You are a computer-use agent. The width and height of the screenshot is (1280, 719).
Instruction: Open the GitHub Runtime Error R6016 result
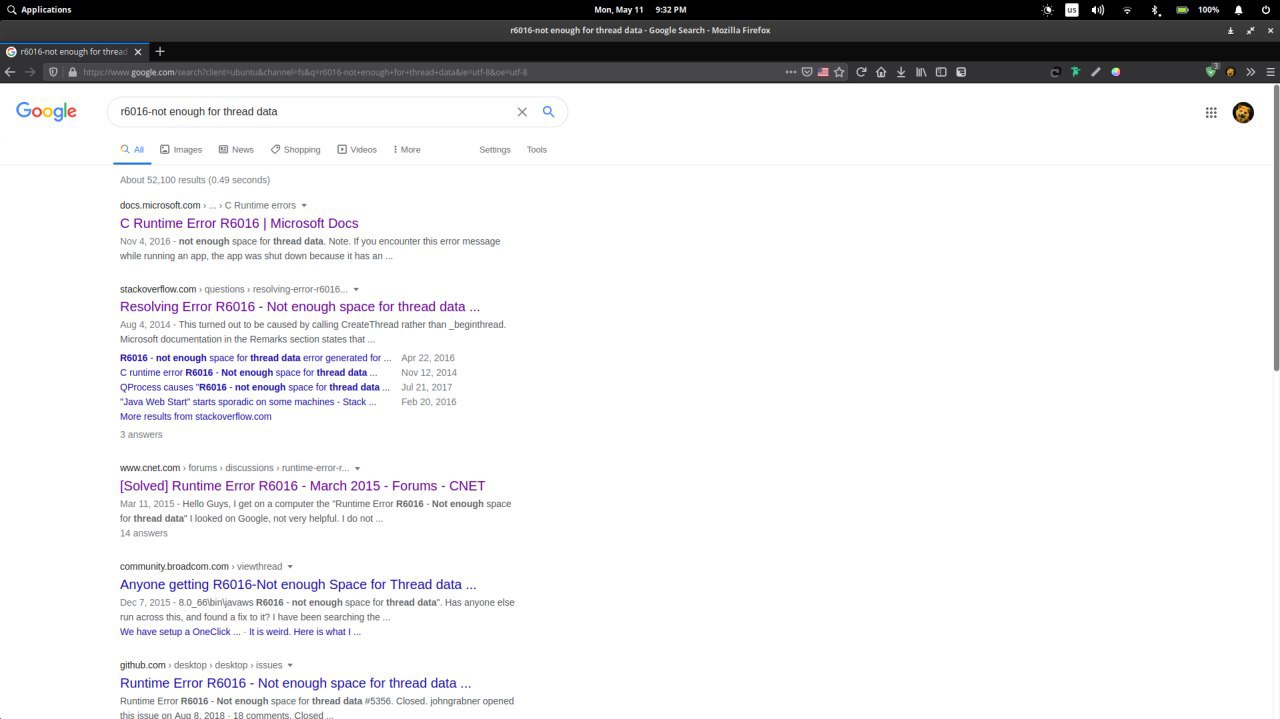click(296, 683)
